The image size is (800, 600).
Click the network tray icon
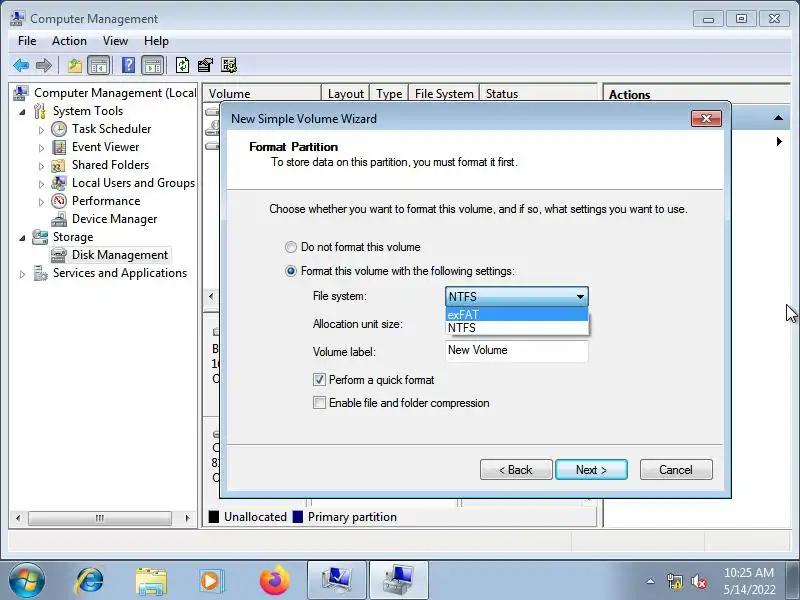674,582
